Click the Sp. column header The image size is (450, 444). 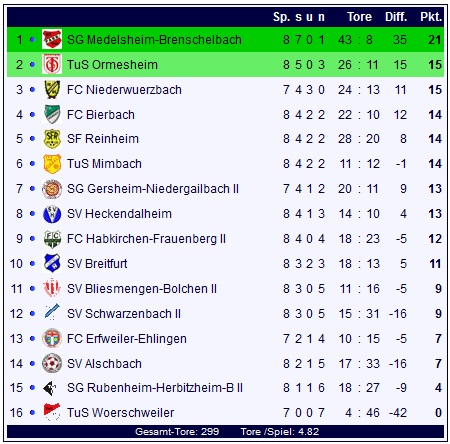(x=281, y=17)
